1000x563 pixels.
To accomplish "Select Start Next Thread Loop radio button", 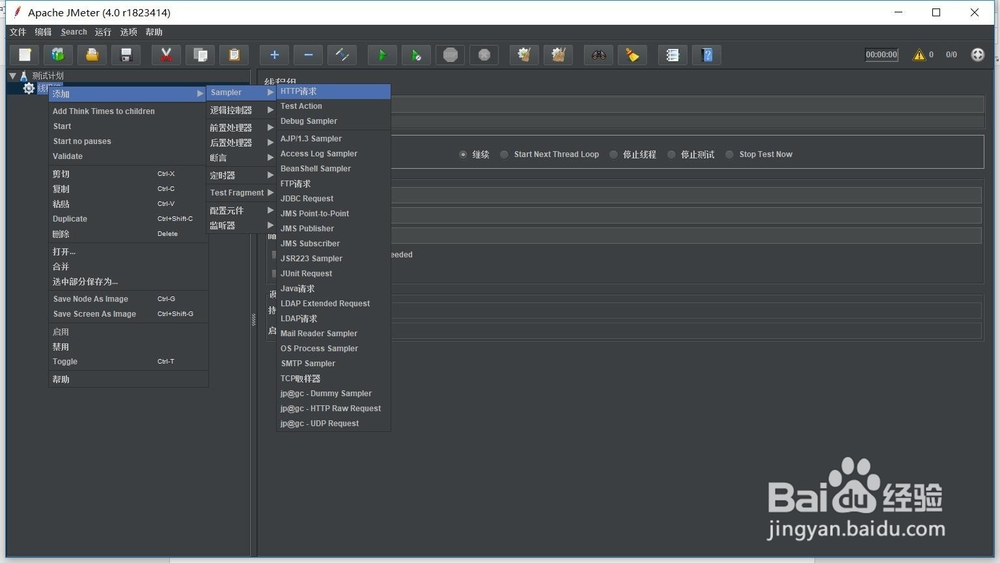I will click(504, 154).
